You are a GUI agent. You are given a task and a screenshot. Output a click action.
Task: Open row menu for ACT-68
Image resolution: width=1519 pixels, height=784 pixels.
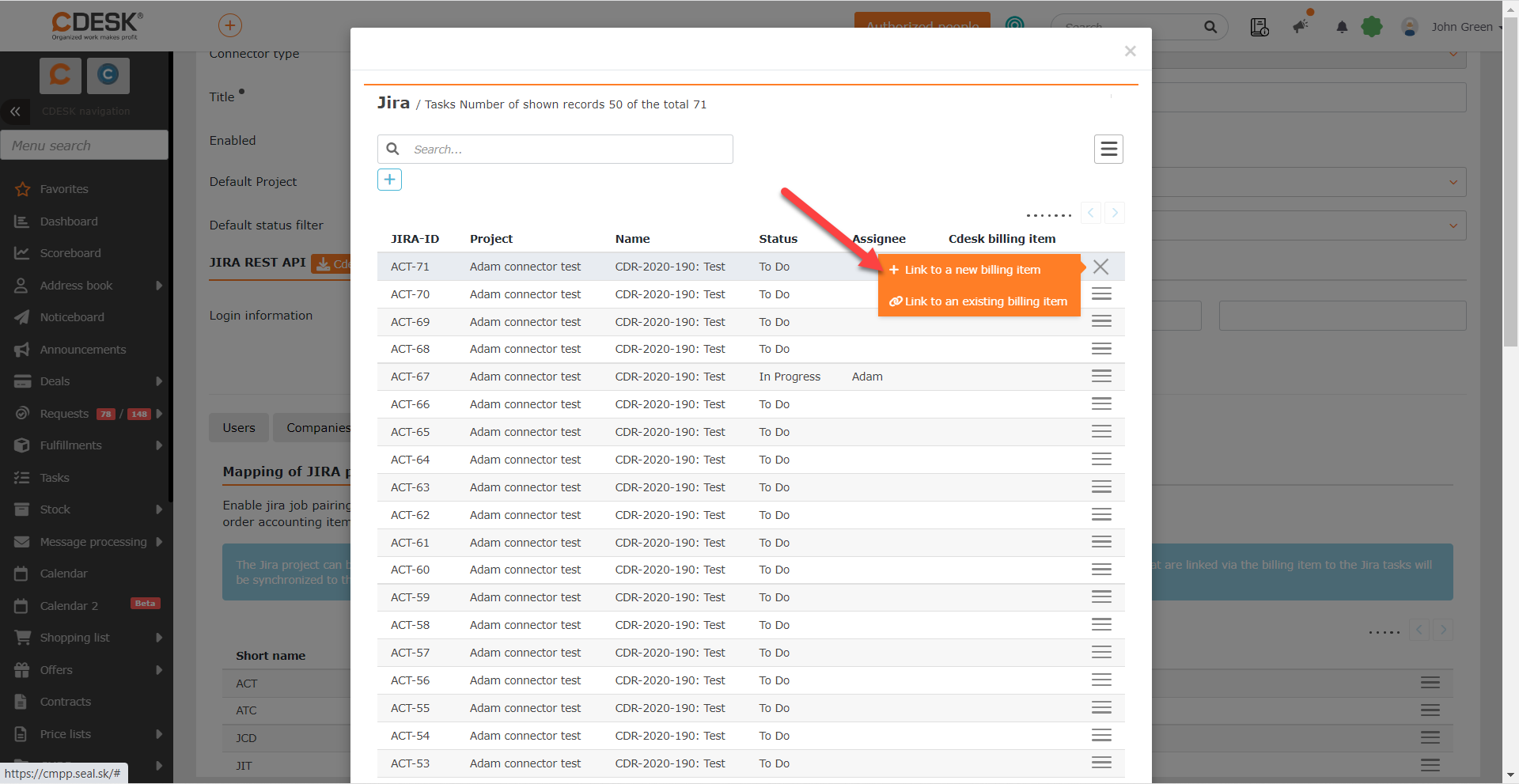pyautogui.click(x=1101, y=349)
